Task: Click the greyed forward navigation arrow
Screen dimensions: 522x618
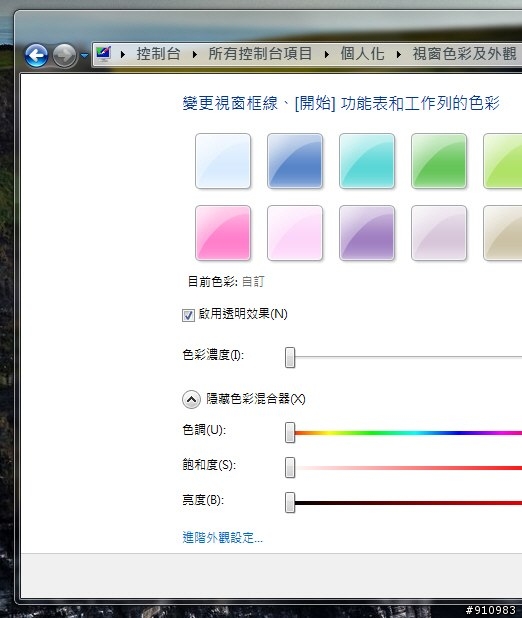Action: point(65,55)
